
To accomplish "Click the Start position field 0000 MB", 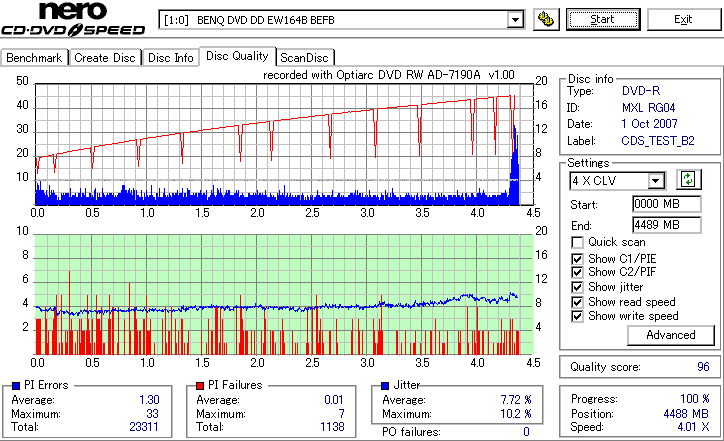I will pyautogui.click(x=666, y=204).
